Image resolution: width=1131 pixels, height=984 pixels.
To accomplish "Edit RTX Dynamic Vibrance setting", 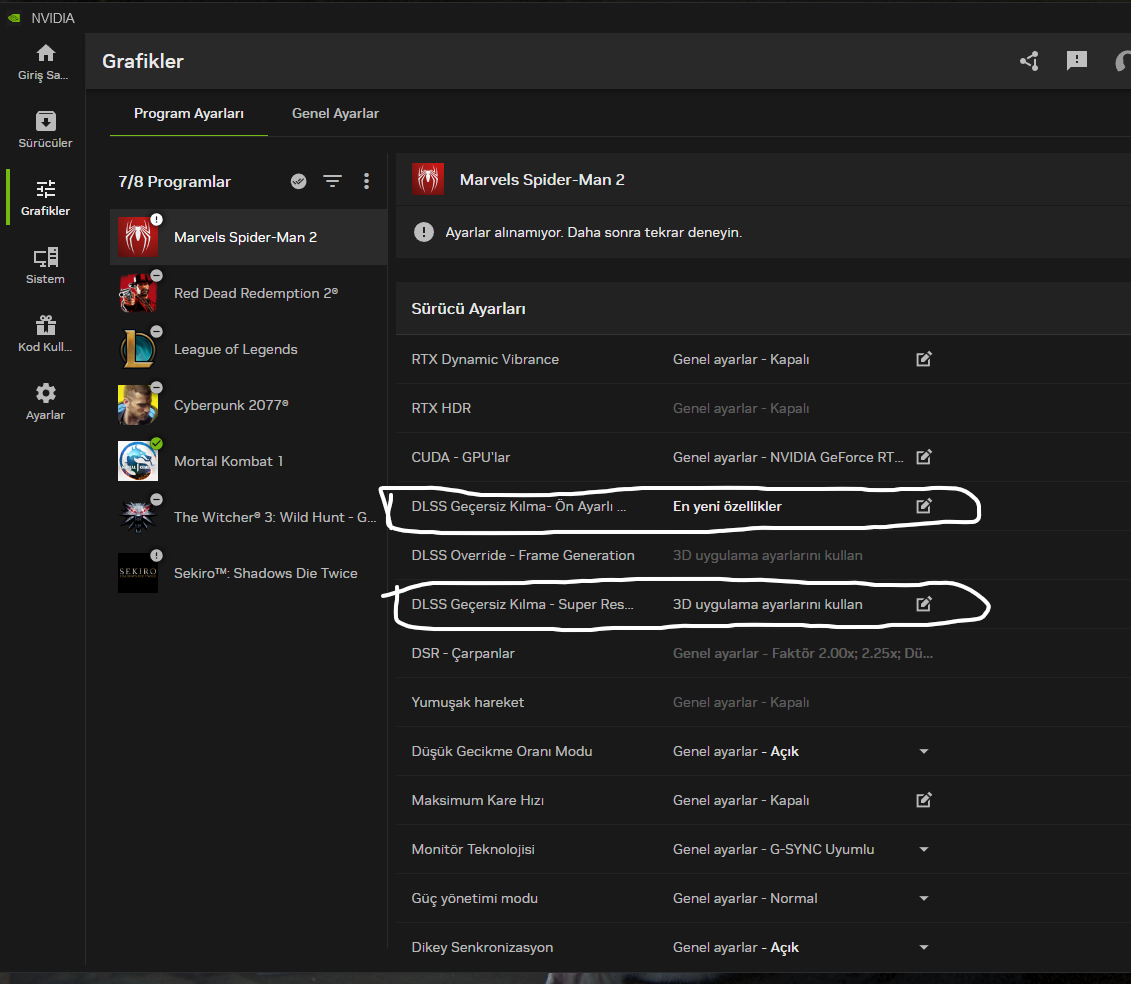I will pyautogui.click(x=924, y=359).
